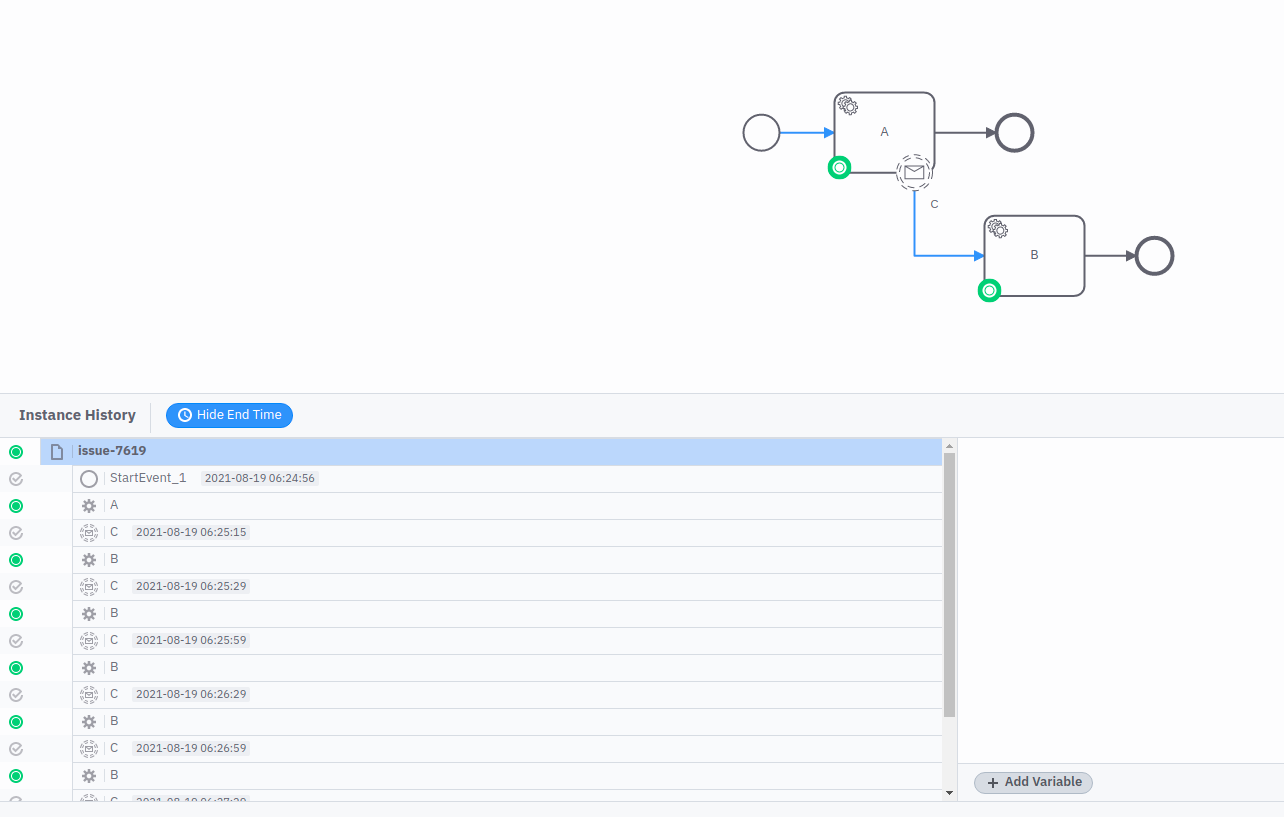The height and width of the screenshot is (817, 1284).
Task: Click the completed check icon for C 06:26:59
Action: [x=16, y=749]
